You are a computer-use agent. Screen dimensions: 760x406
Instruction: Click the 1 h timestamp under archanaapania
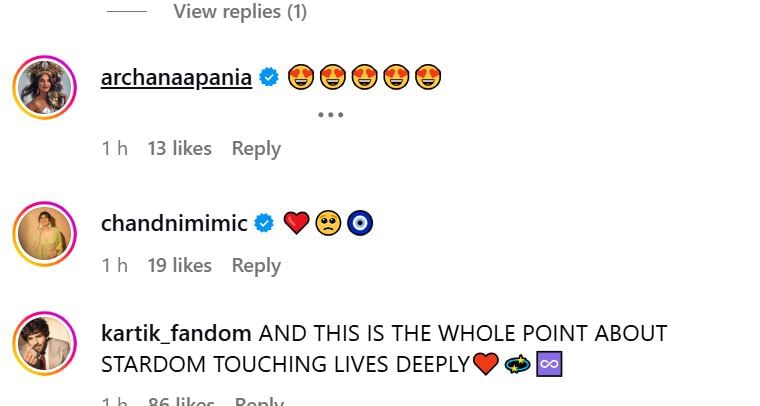114,148
